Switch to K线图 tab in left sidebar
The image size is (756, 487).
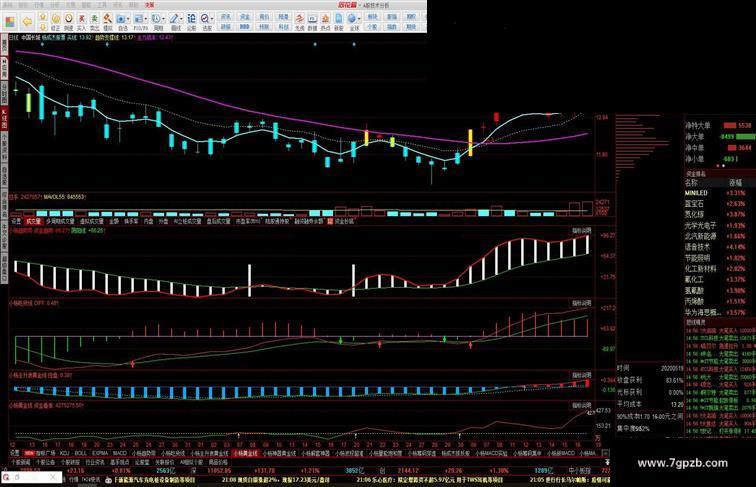click(x=4, y=119)
